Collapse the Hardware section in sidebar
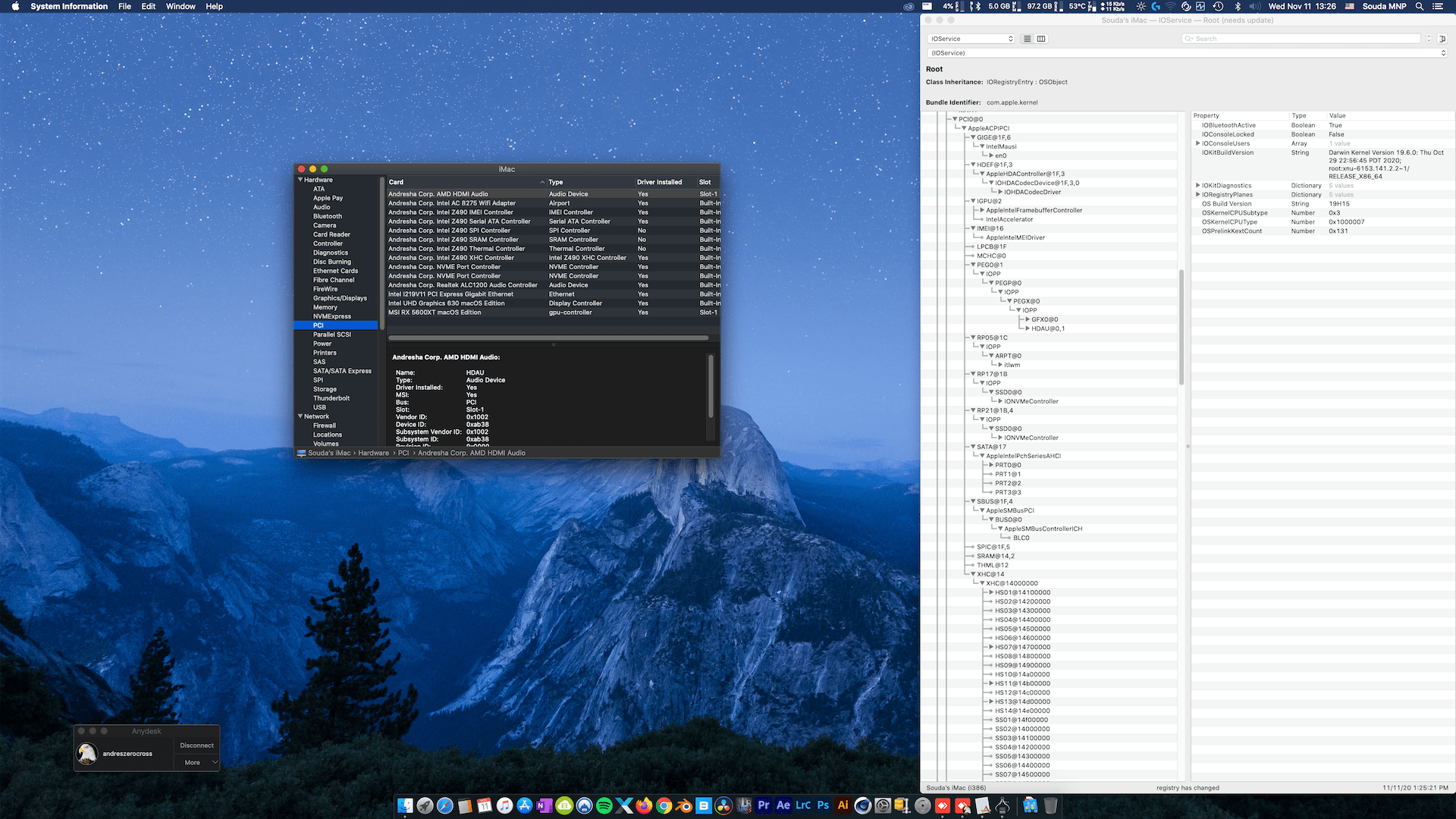This screenshot has width=1456, height=819. tap(301, 180)
